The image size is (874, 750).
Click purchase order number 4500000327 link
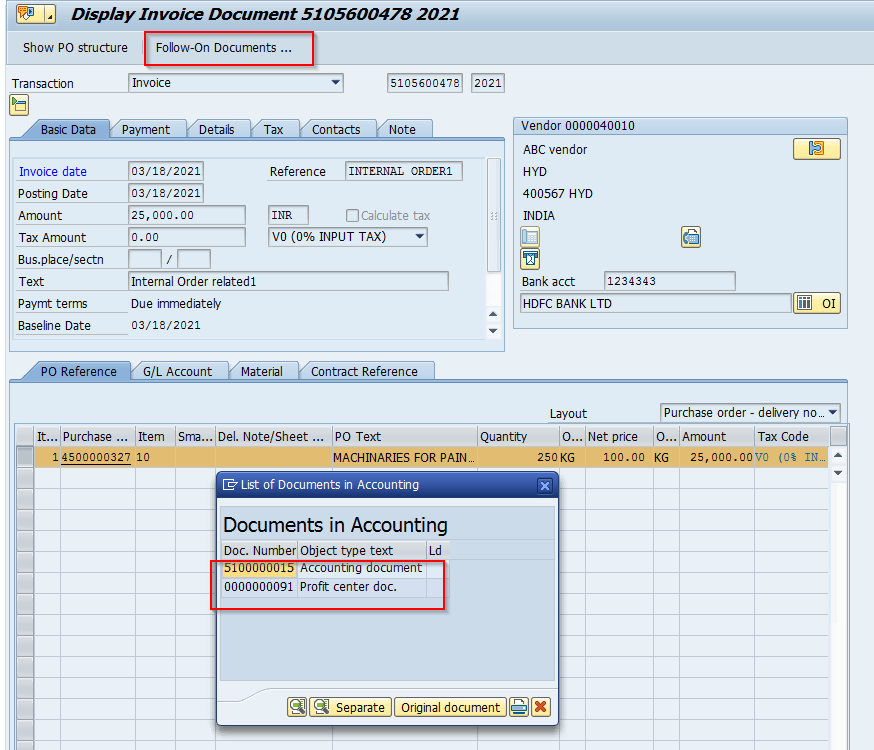[x=96, y=457]
